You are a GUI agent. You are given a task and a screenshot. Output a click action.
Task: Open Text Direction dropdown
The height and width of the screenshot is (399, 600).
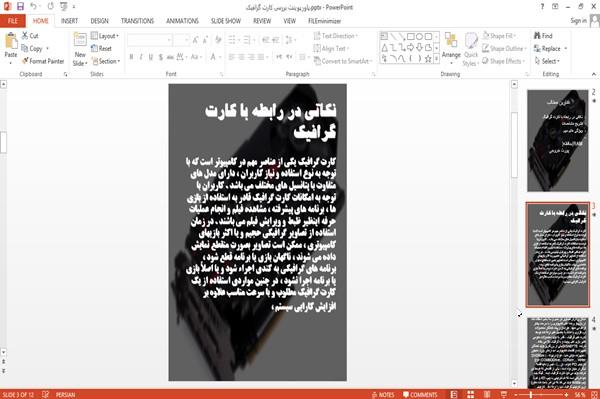pyautogui.click(x=336, y=36)
